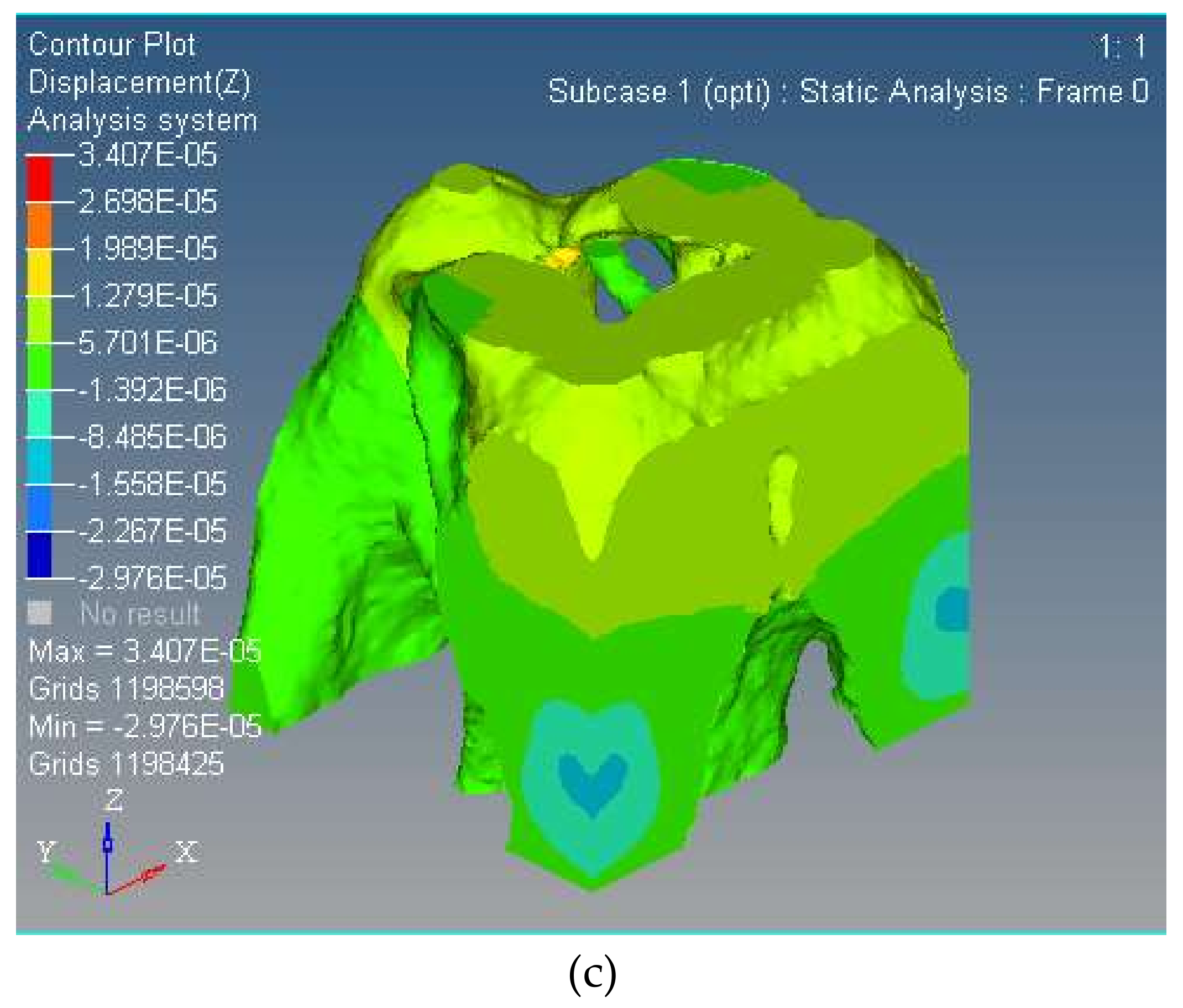Click the Min = -2.976E-05 annotation
Screen dimensions: 1183x1008
pos(145,727)
